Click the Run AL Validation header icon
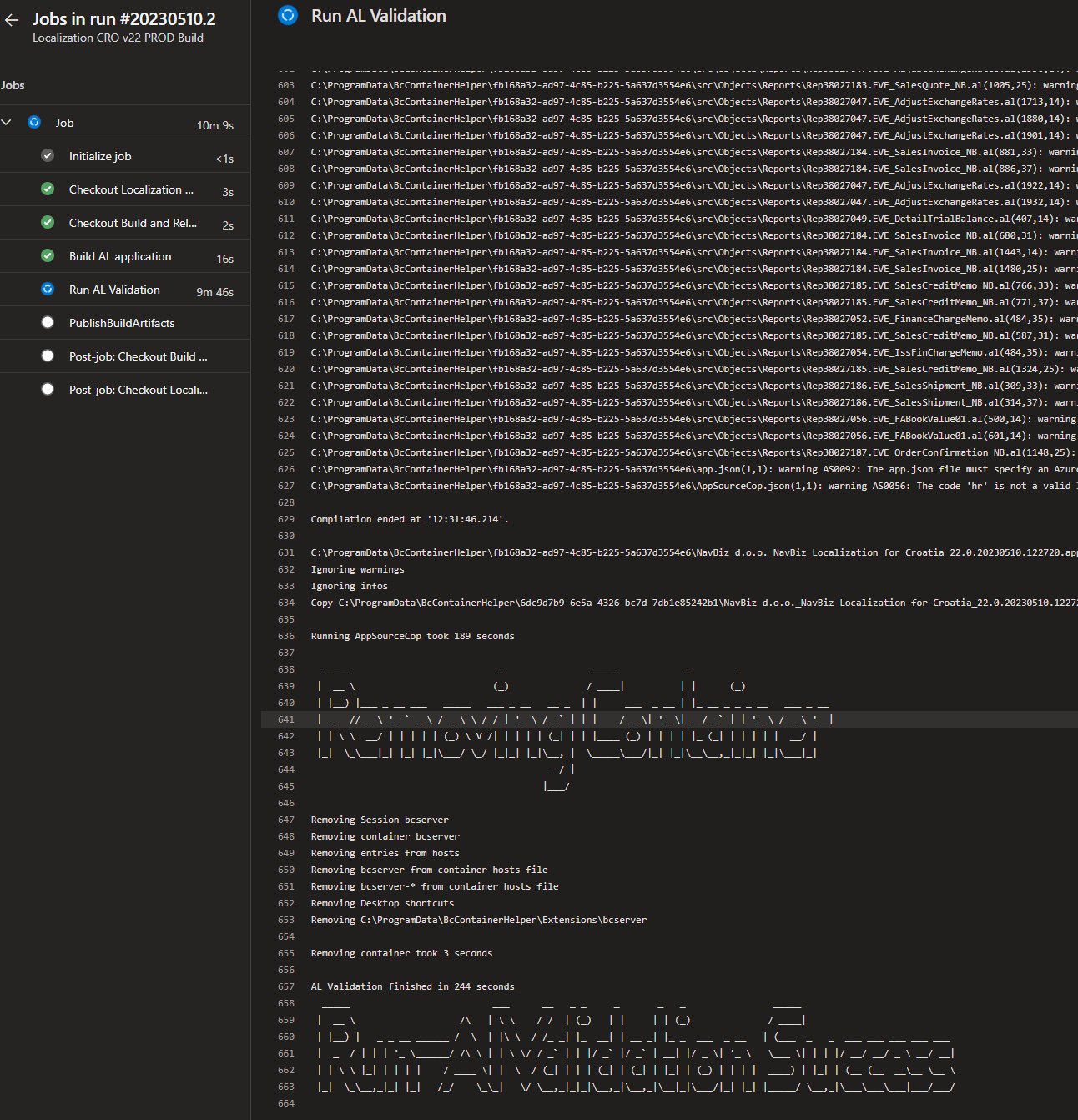The width and height of the screenshot is (1078, 1120). click(x=287, y=15)
